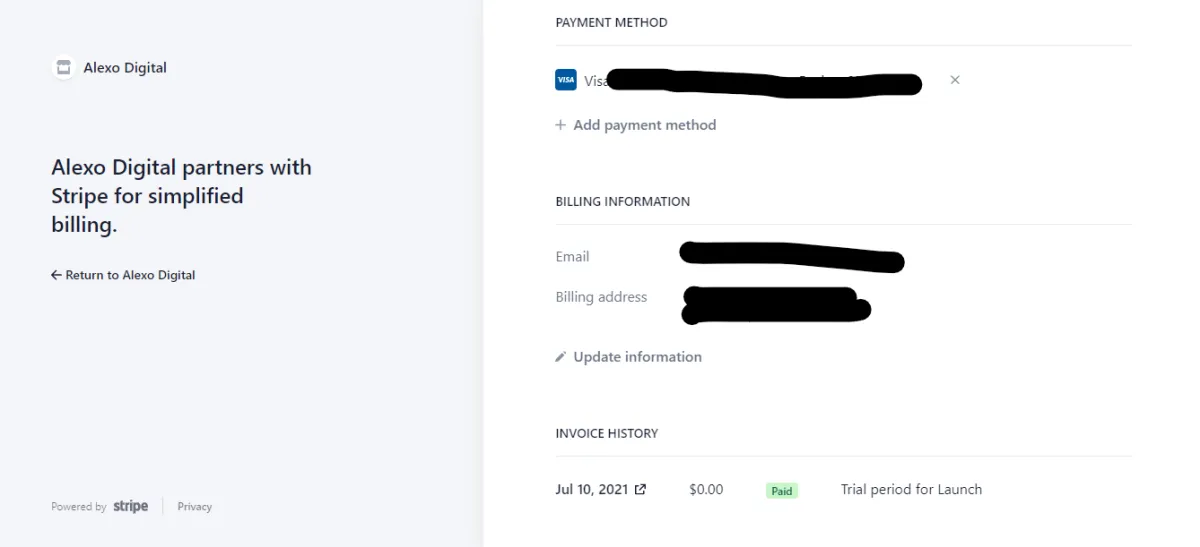
Task: Remove the Visa payment method with X
Action: 955,80
